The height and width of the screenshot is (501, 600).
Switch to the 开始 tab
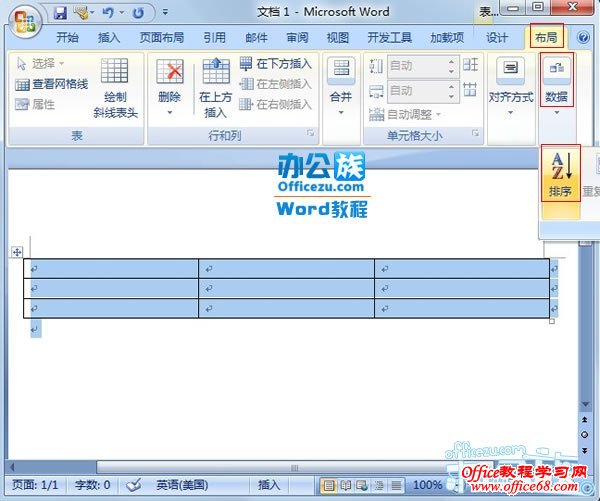tap(67, 38)
